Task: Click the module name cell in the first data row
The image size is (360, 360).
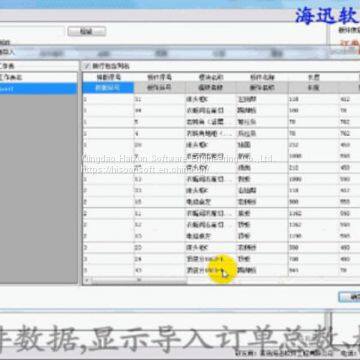Action: click(x=211, y=99)
